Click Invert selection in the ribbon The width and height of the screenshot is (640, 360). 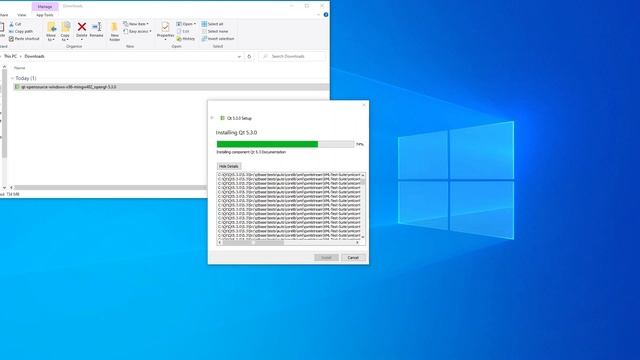coord(218,39)
